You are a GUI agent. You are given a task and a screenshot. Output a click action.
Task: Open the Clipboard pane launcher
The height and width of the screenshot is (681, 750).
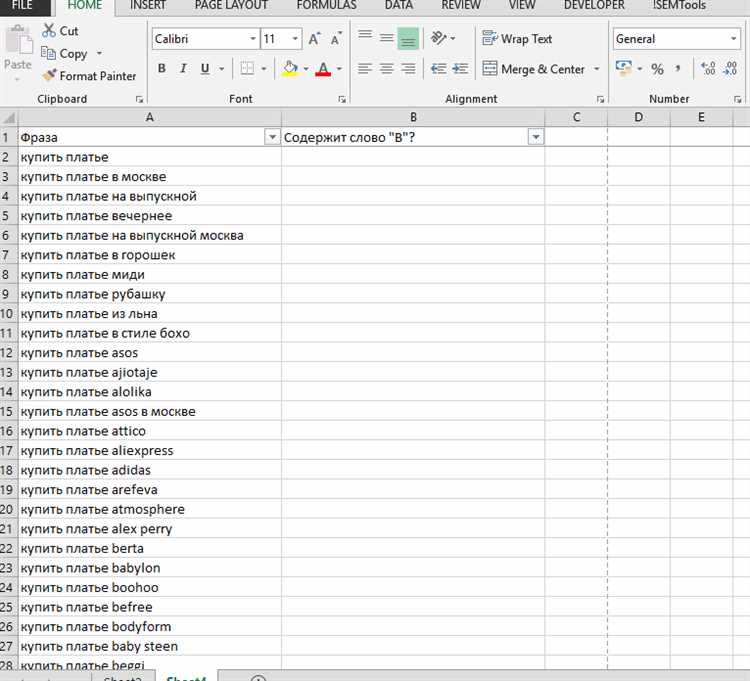pyautogui.click(x=139, y=99)
